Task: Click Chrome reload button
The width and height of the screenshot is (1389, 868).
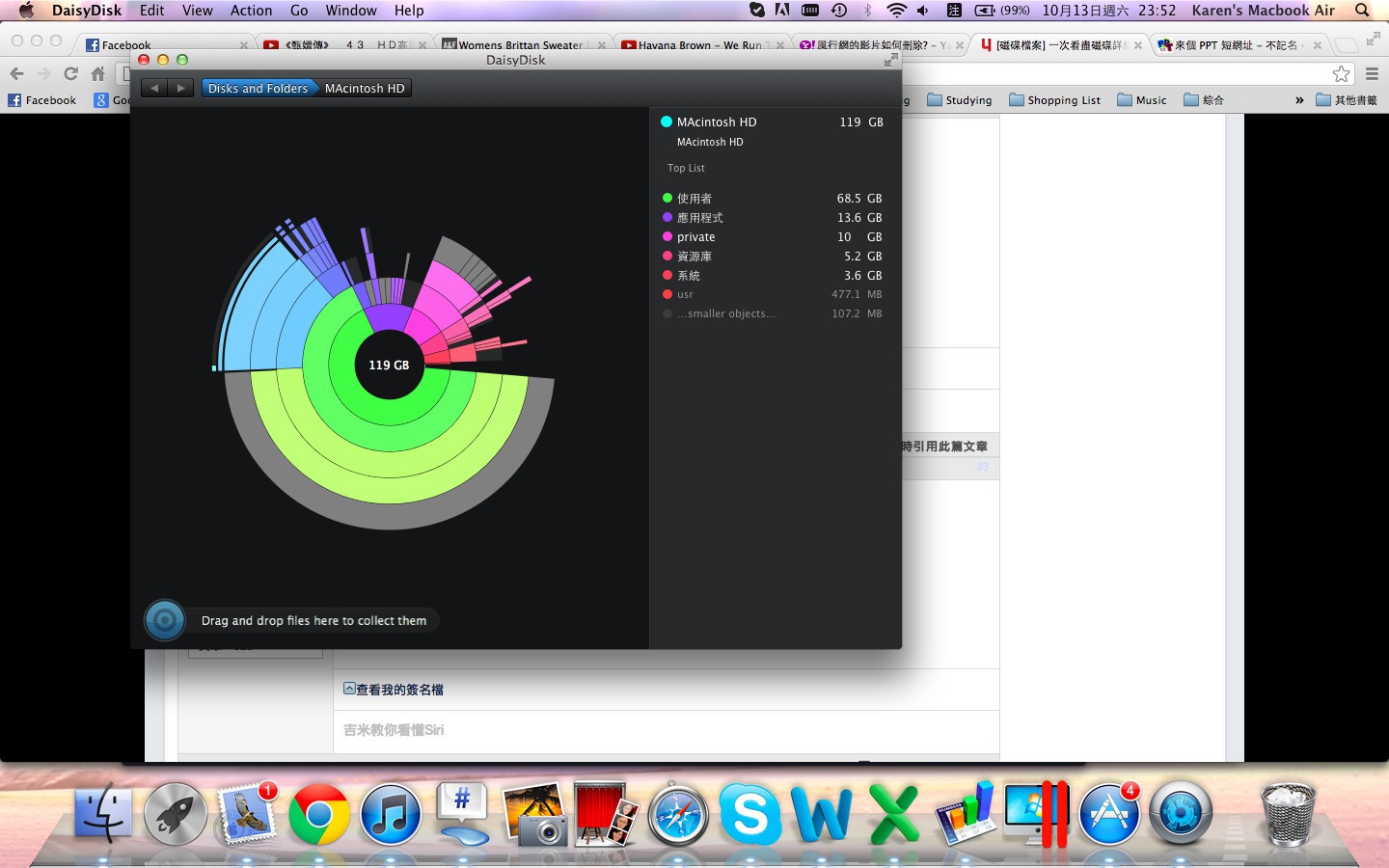Action: pyautogui.click(x=70, y=73)
